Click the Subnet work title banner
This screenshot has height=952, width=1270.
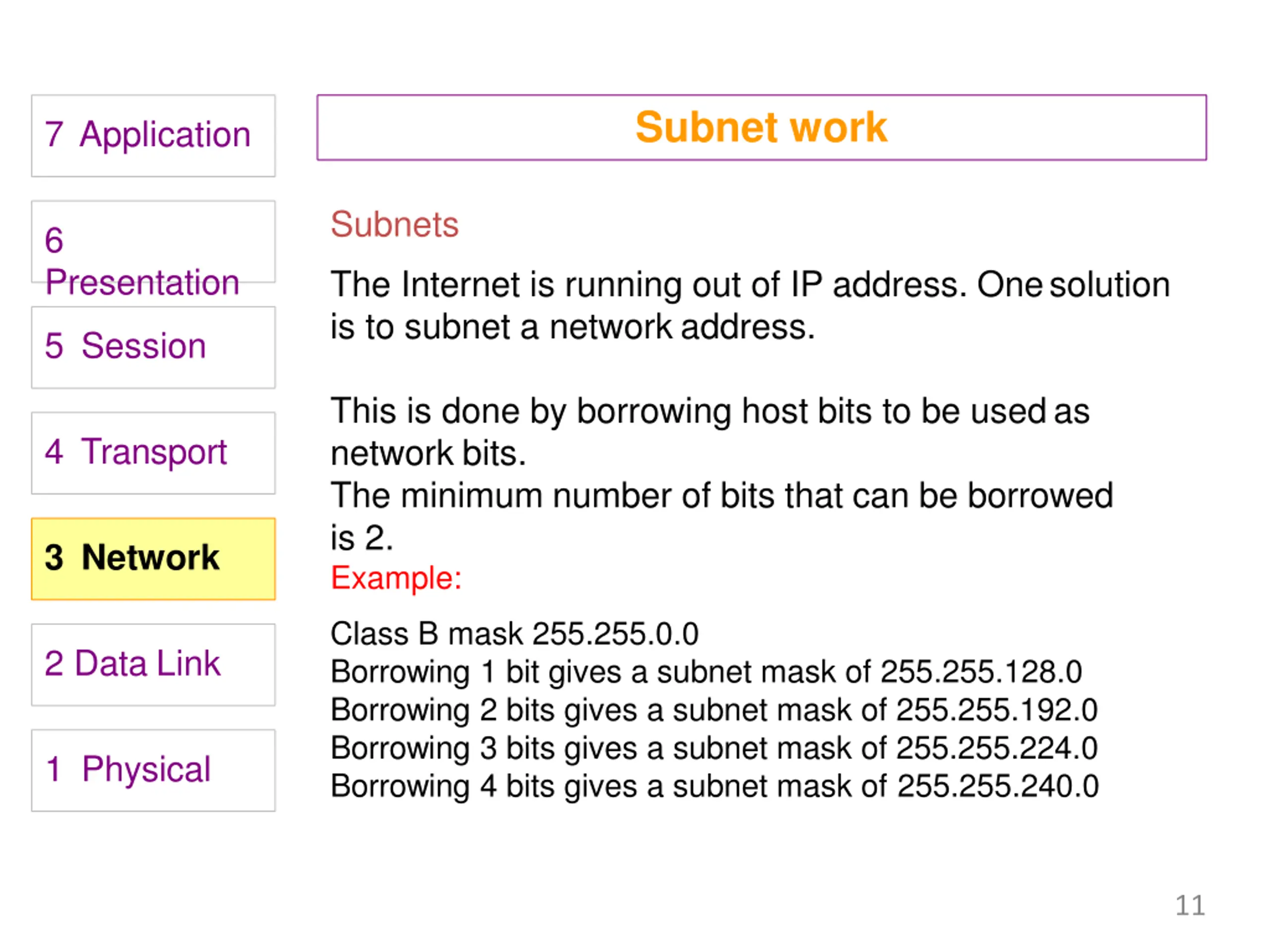click(x=762, y=127)
